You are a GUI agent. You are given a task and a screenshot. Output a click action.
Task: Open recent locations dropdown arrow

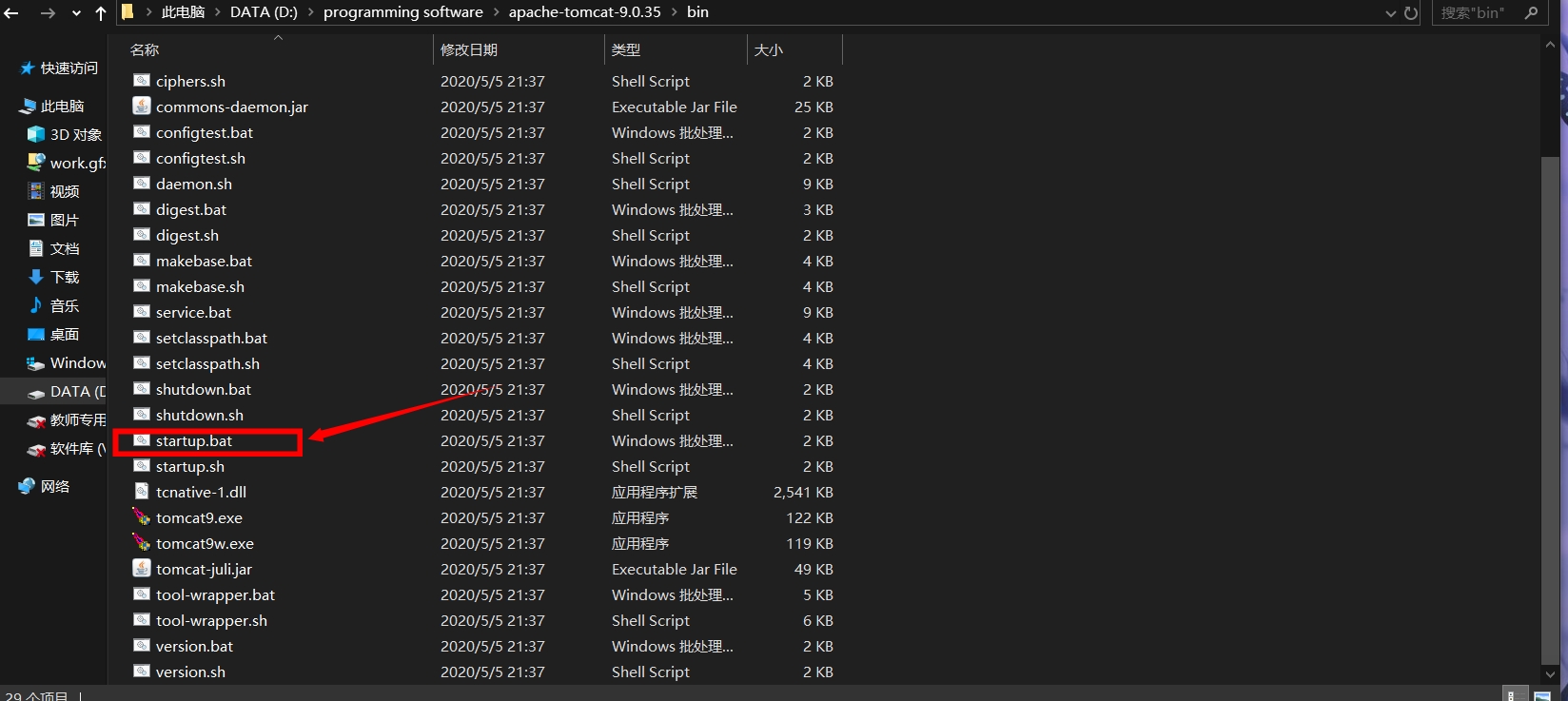click(x=76, y=13)
